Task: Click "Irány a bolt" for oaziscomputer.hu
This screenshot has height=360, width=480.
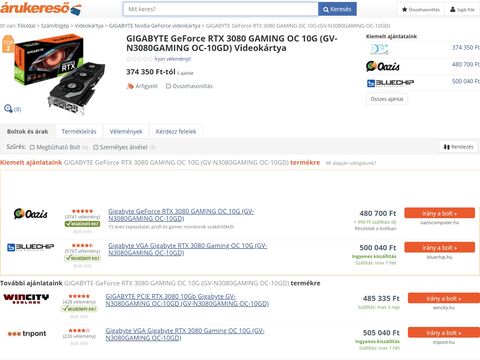Action: tap(440, 213)
